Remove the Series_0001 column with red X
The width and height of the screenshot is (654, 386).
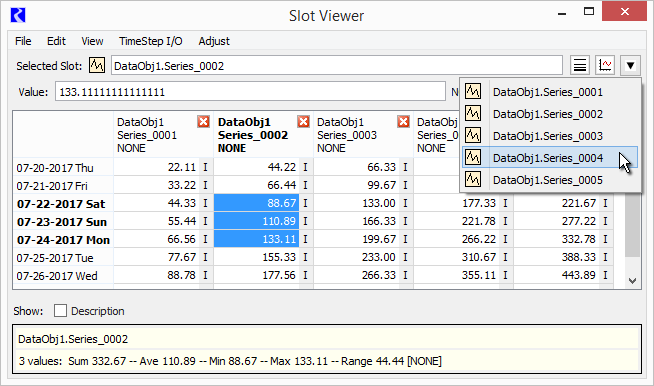point(204,121)
